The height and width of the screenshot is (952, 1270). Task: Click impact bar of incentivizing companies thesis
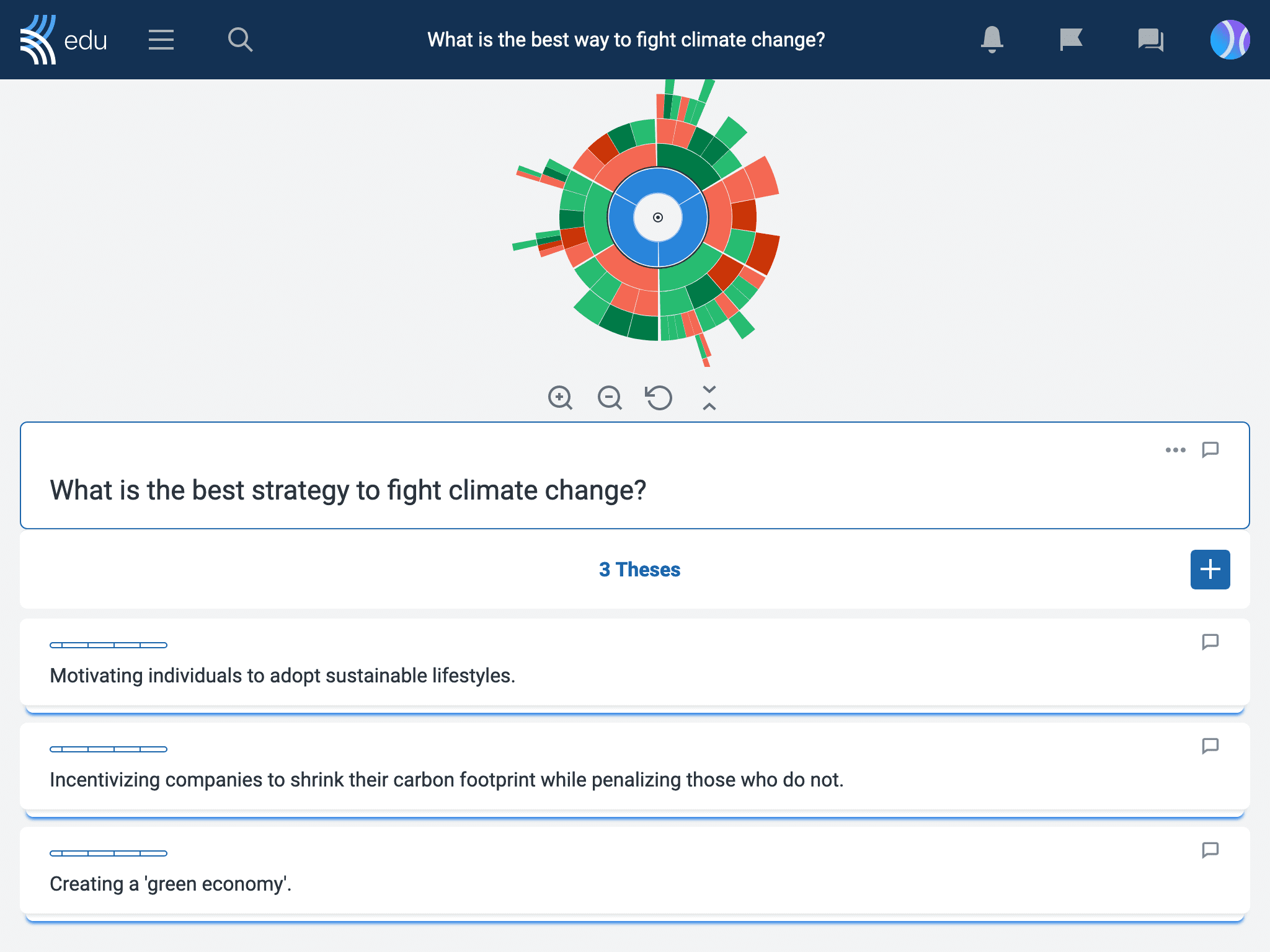click(109, 749)
